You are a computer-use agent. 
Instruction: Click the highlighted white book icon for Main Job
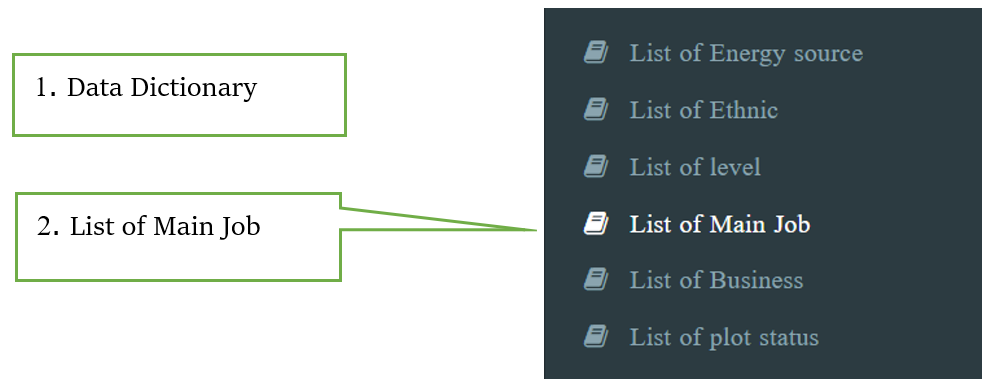tap(595, 223)
